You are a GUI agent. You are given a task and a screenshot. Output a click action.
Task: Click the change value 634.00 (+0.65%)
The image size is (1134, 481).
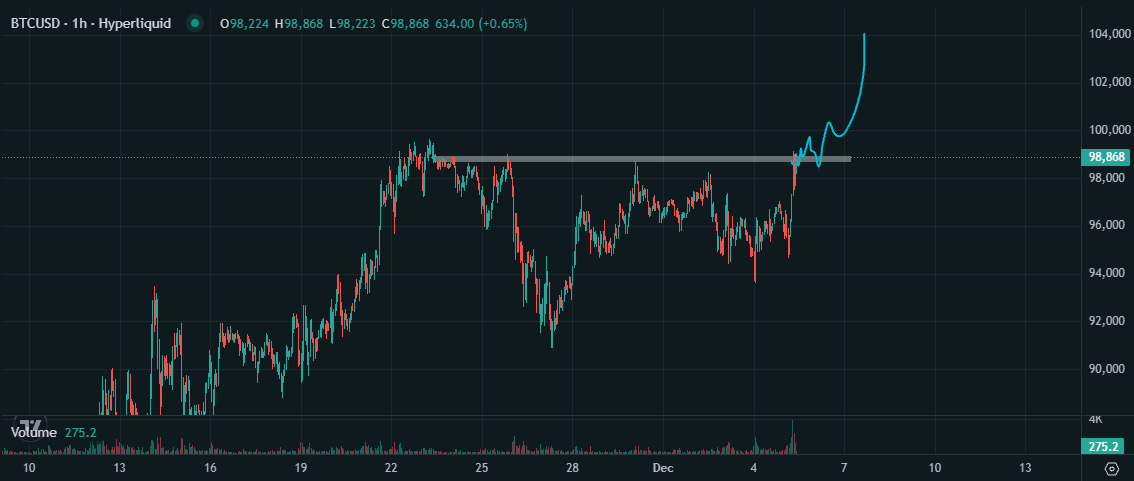(481, 24)
